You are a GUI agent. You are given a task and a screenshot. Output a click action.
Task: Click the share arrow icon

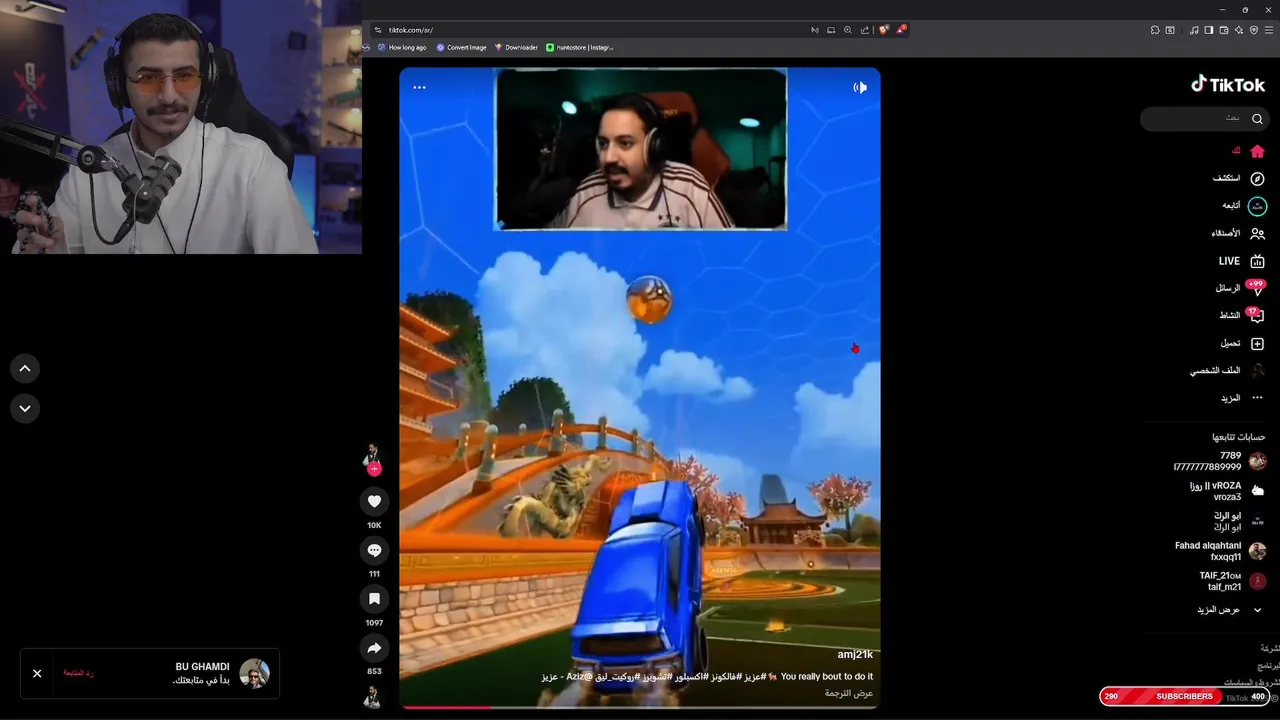[x=374, y=647]
